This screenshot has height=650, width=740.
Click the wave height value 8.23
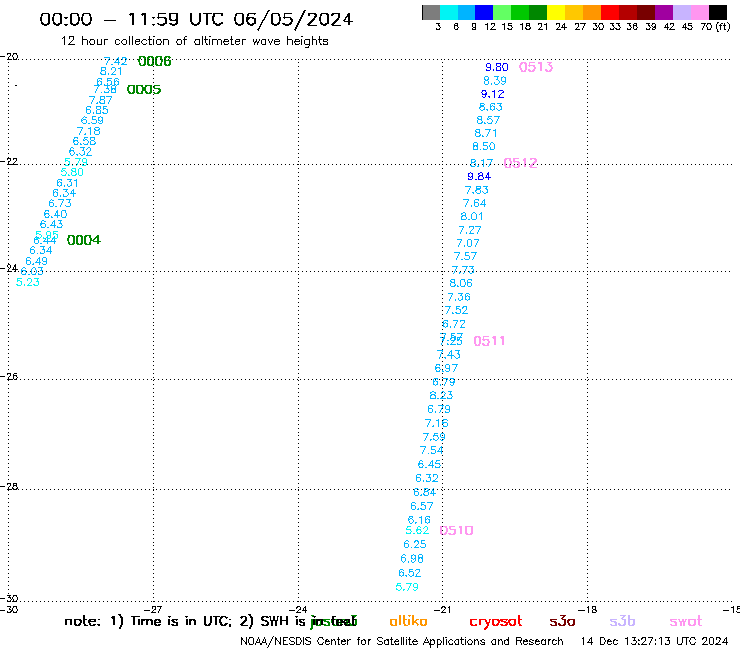(x=441, y=395)
